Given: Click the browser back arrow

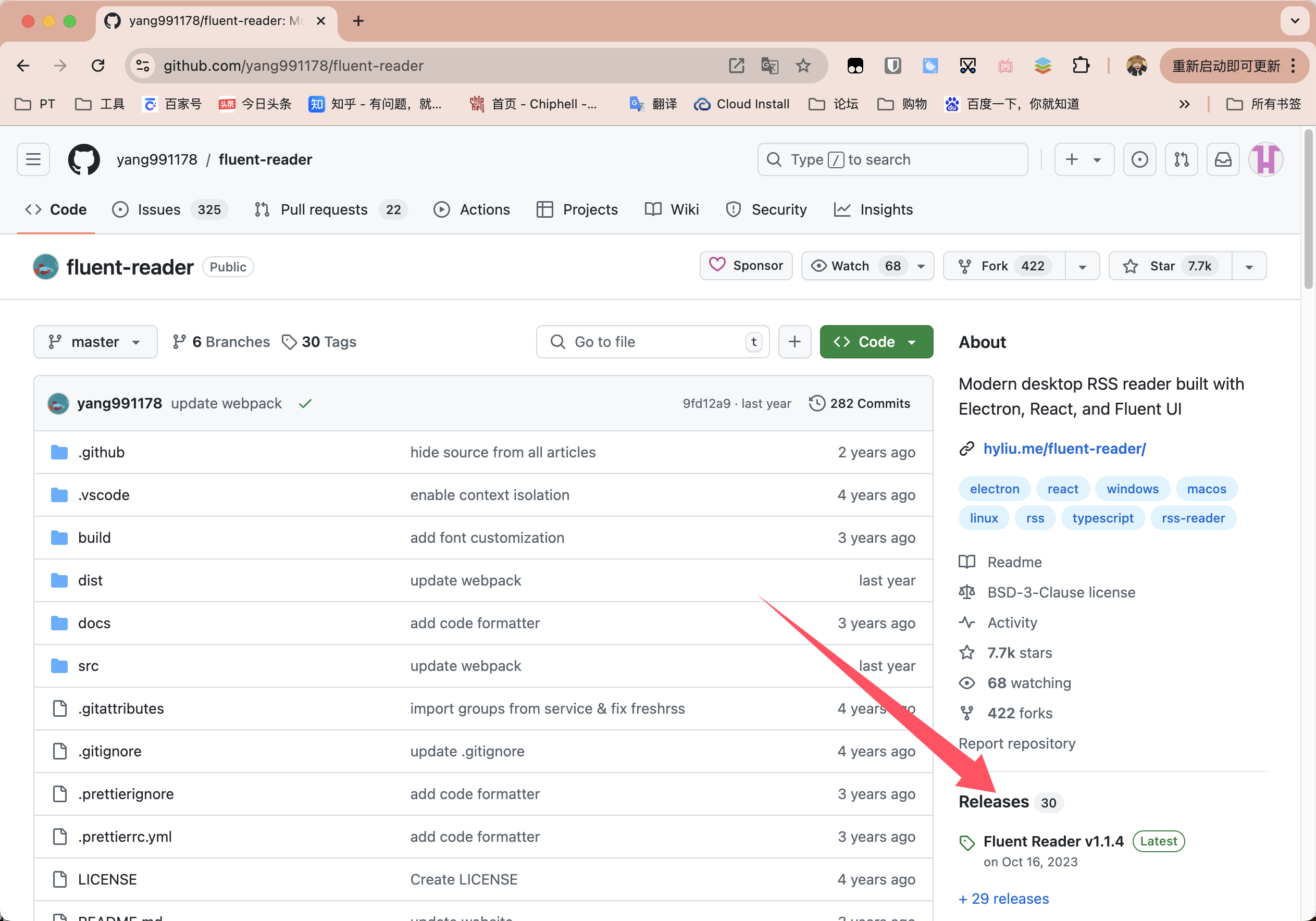Looking at the screenshot, I should pyautogui.click(x=23, y=66).
